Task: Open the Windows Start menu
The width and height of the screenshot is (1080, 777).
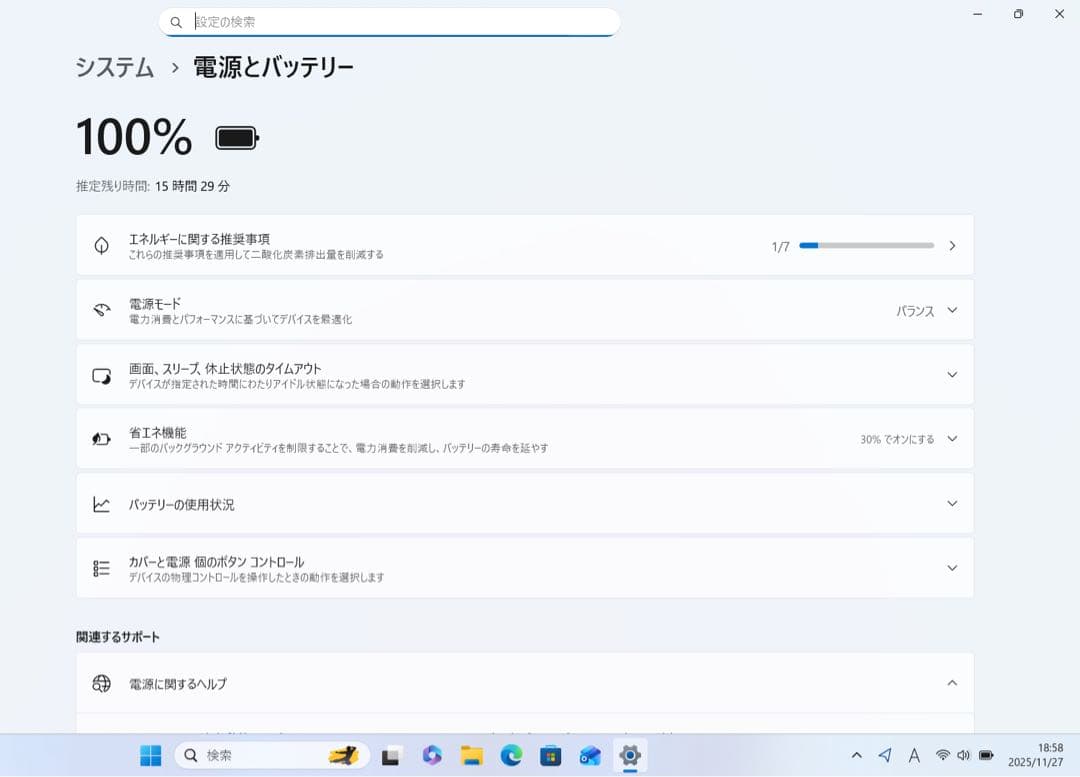Action: 151,756
